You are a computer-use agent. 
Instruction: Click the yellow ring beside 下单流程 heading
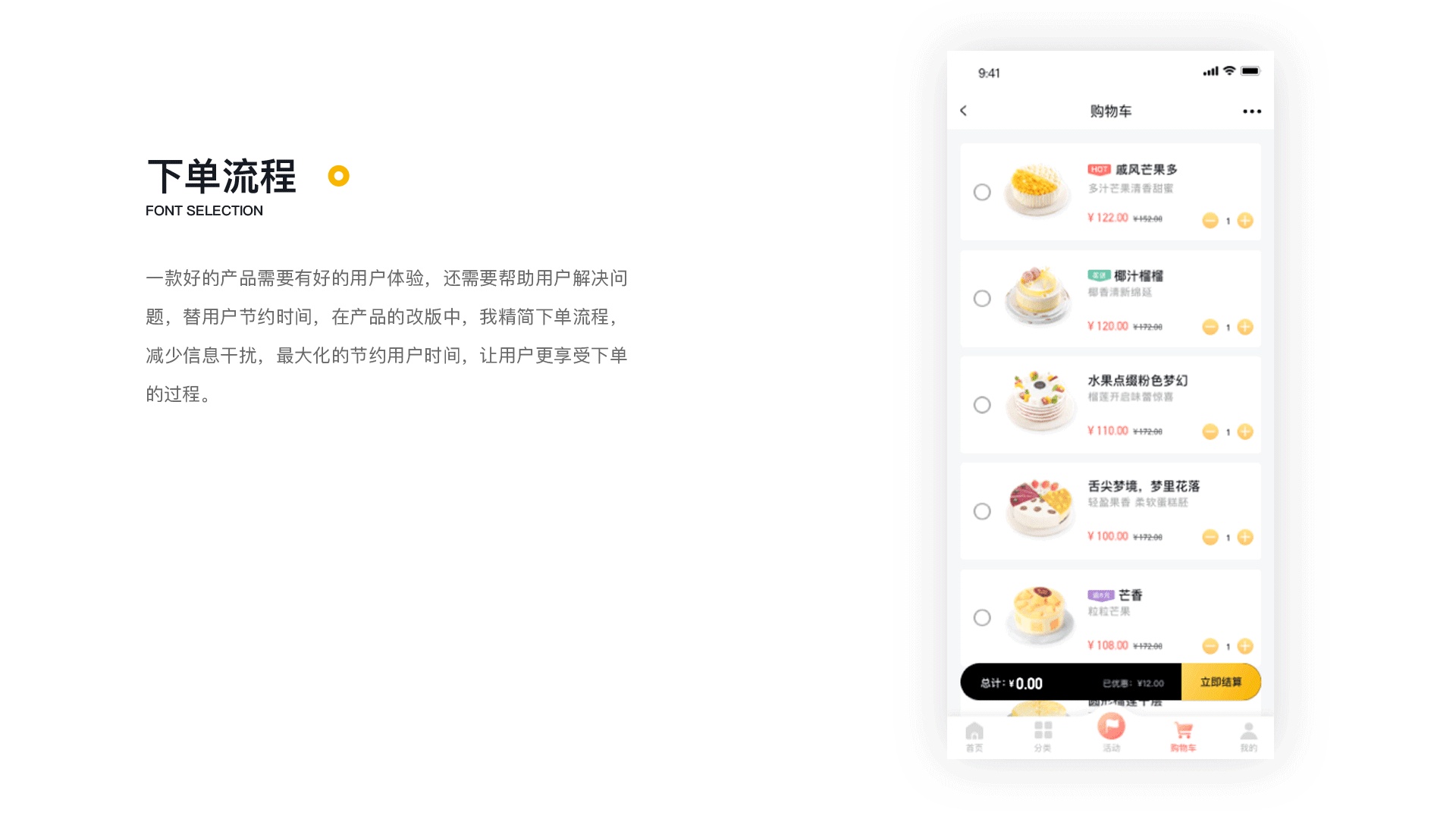[338, 176]
